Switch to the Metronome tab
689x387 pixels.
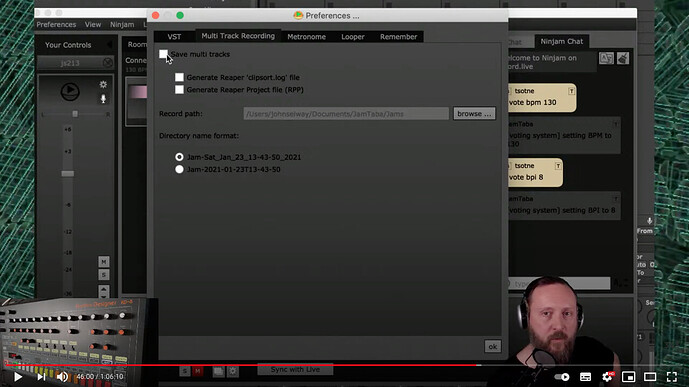(x=306, y=36)
